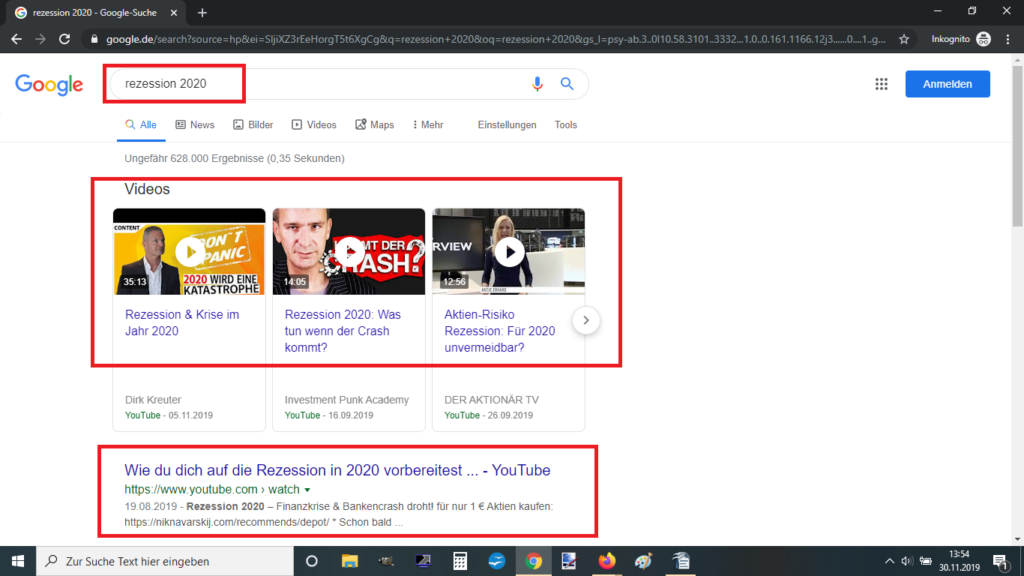The width and height of the screenshot is (1024, 576).
Task: Open the search Tools options
Action: pyautogui.click(x=566, y=125)
